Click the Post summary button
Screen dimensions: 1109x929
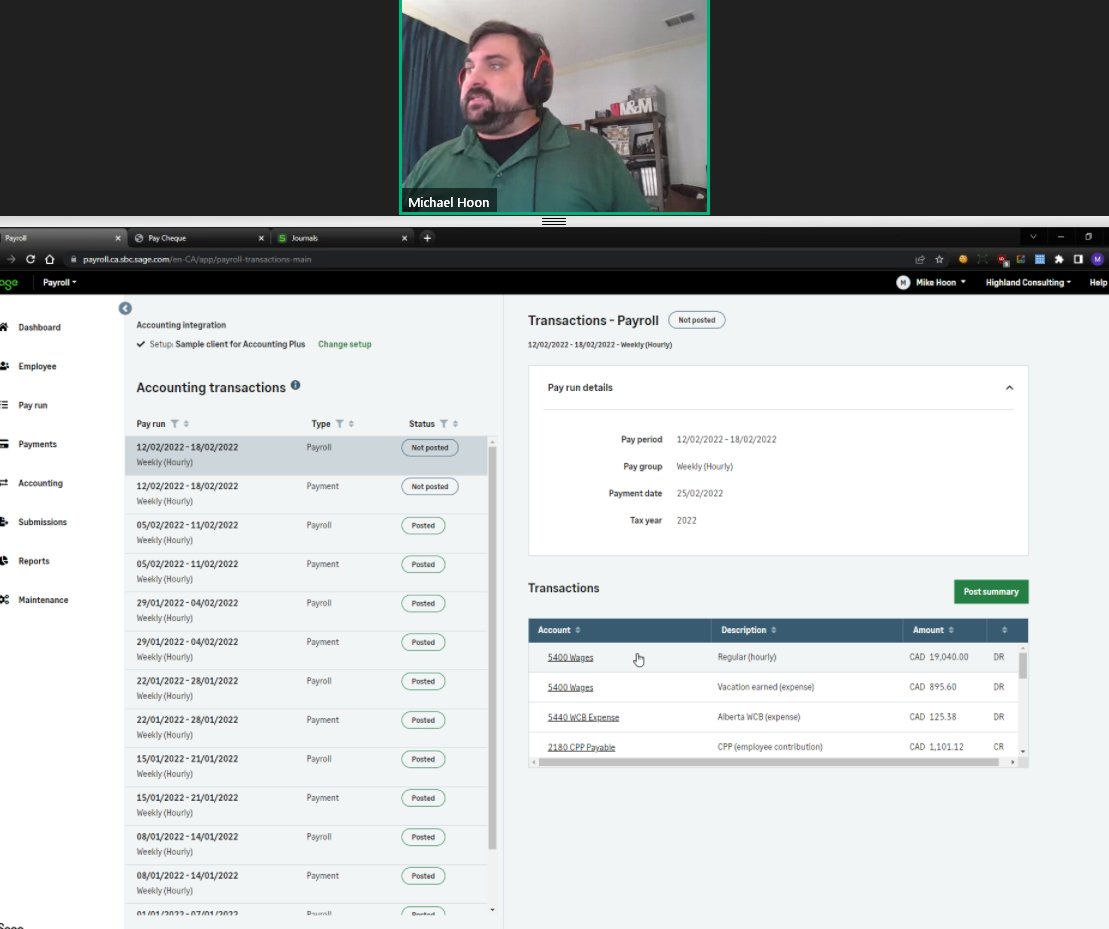coord(990,591)
